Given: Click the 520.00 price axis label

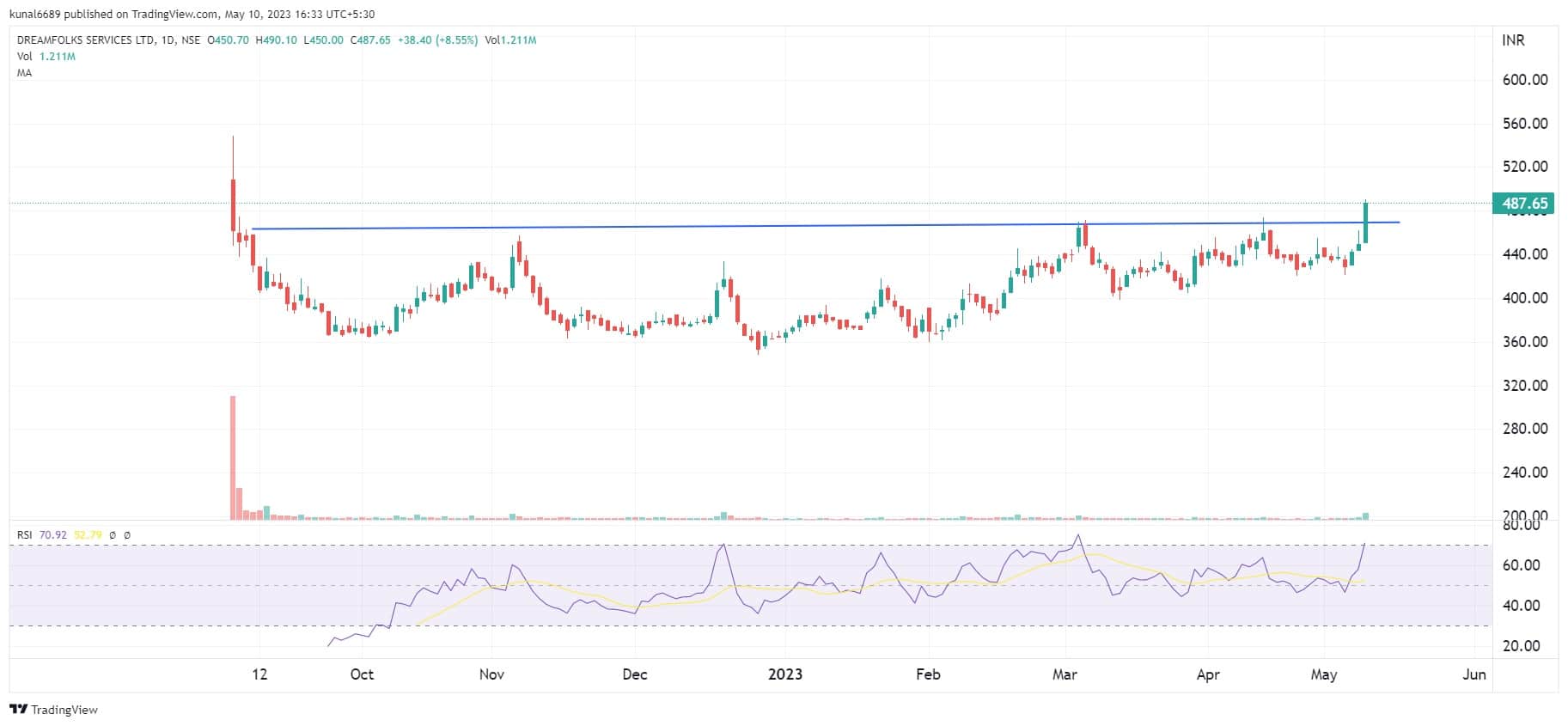Looking at the screenshot, I should click(1525, 167).
